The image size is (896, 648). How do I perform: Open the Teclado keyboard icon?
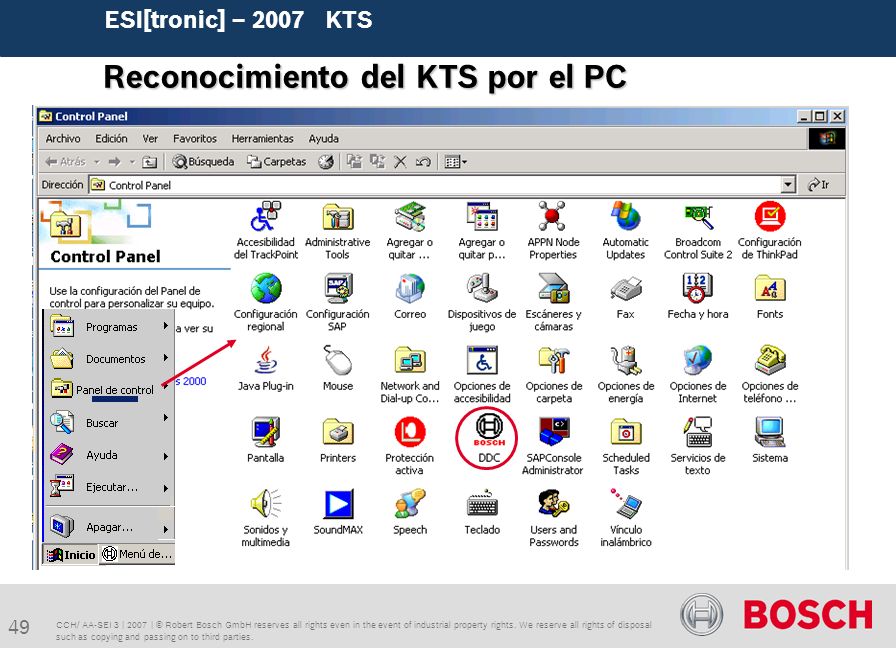(x=482, y=505)
